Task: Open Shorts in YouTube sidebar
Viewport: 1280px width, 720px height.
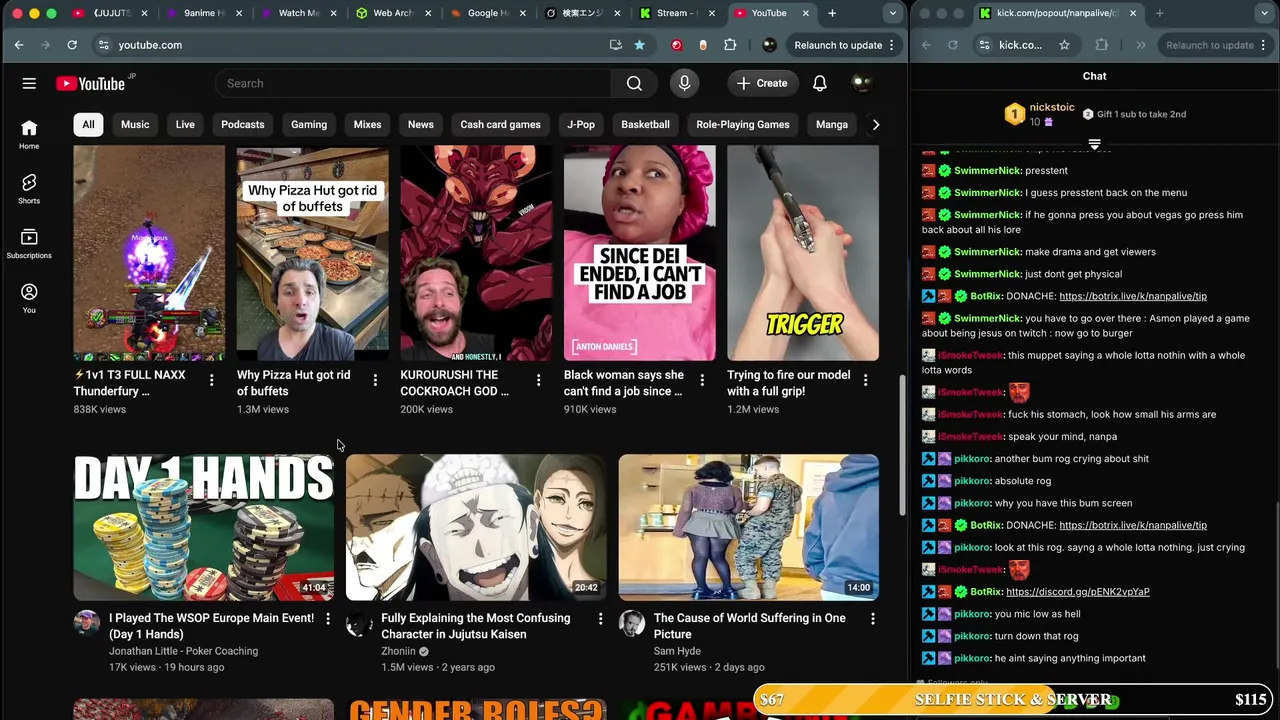Action: [x=29, y=189]
